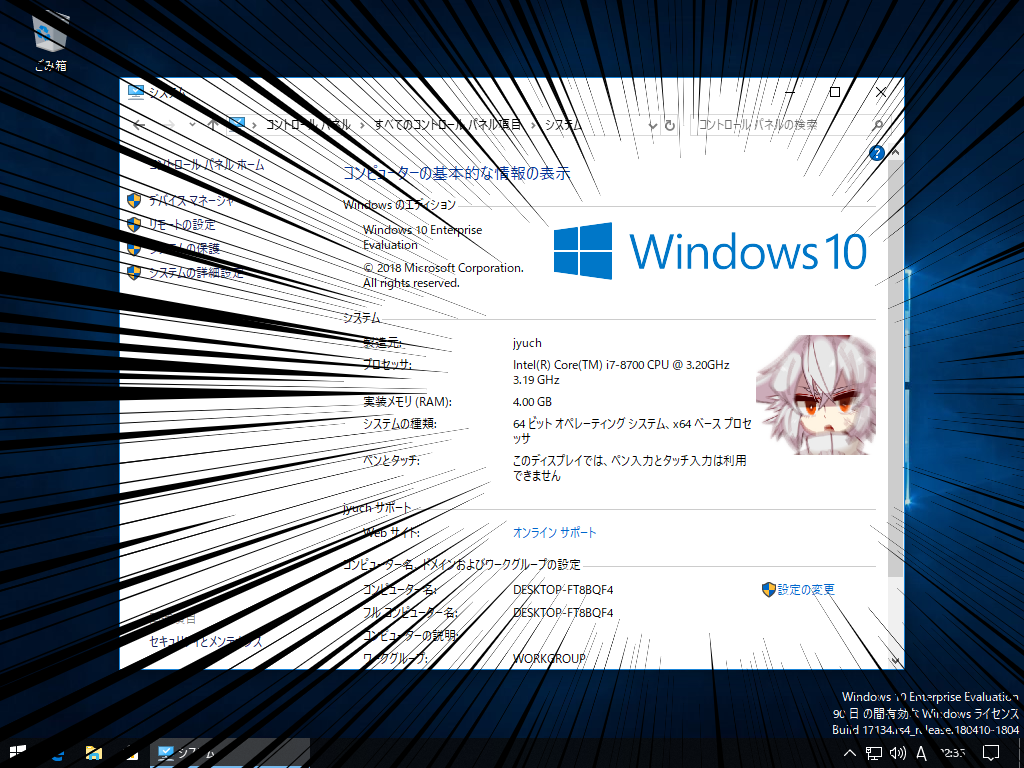Image resolution: width=1024 pixels, height=768 pixels.
Task: Go back with the back arrow
Action: click(x=139, y=125)
